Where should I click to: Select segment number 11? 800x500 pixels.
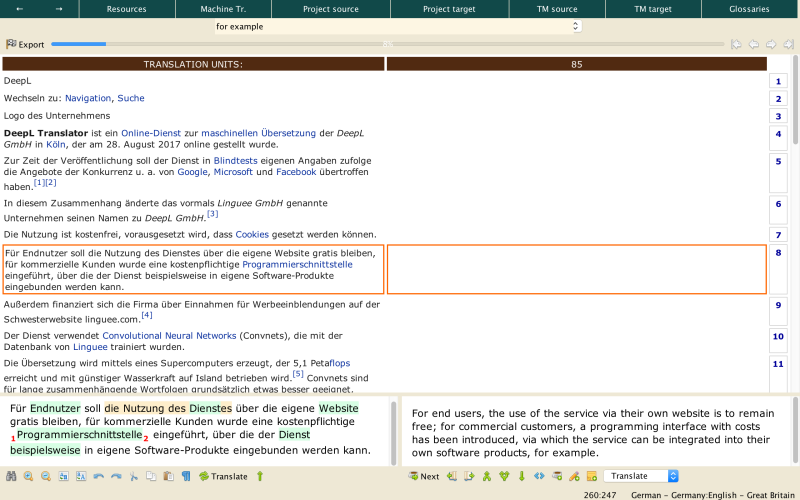[x=778, y=374]
